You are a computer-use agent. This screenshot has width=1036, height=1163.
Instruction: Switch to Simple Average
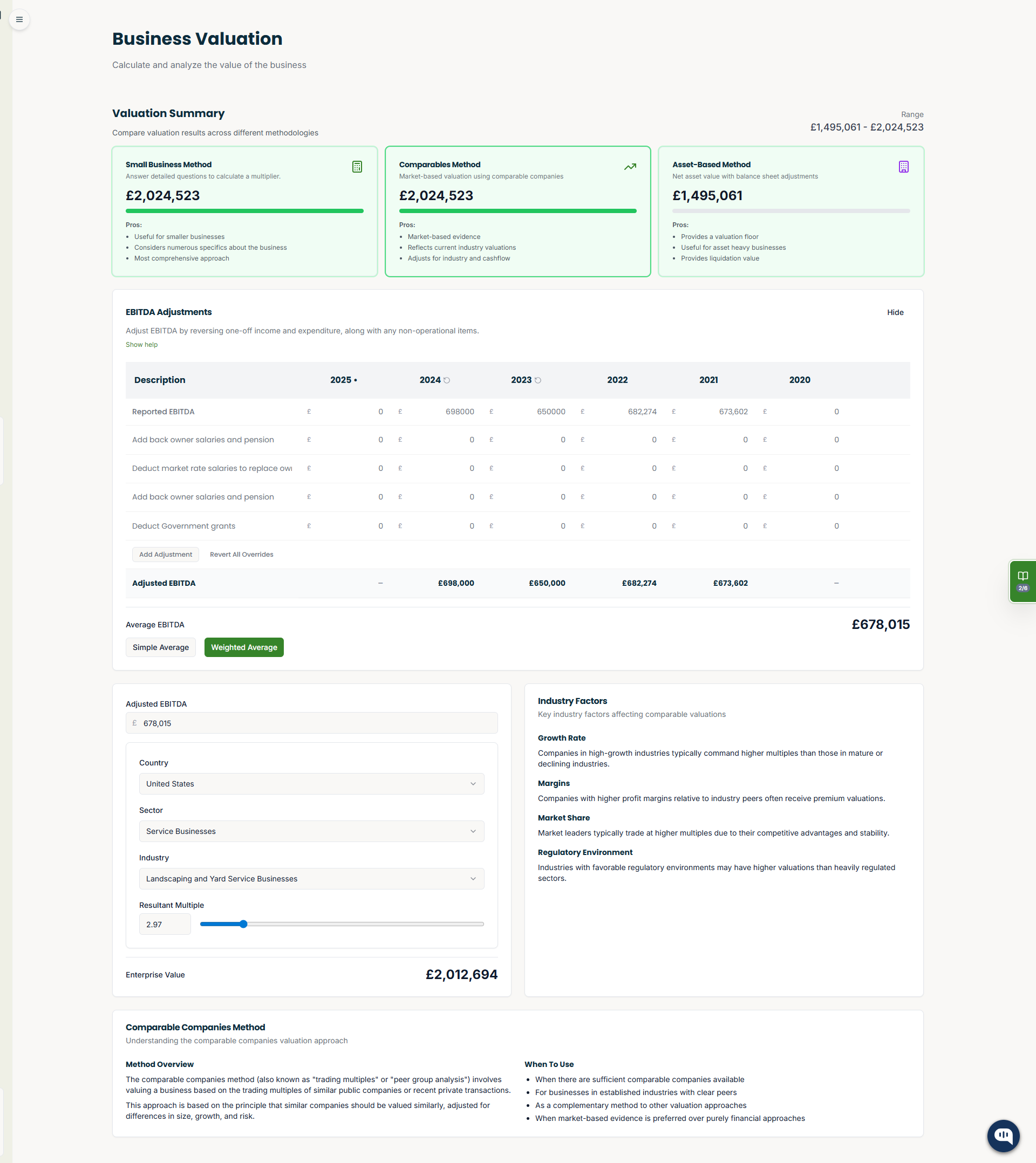click(x=160, y=647)
